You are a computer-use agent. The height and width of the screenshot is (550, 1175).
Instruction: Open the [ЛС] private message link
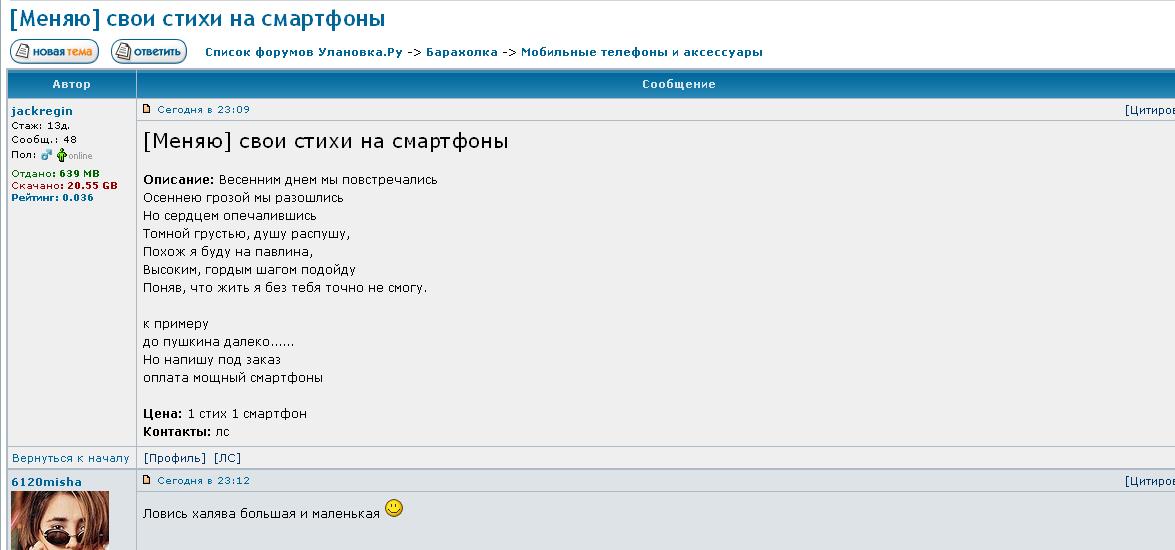[x=228, y=458]
